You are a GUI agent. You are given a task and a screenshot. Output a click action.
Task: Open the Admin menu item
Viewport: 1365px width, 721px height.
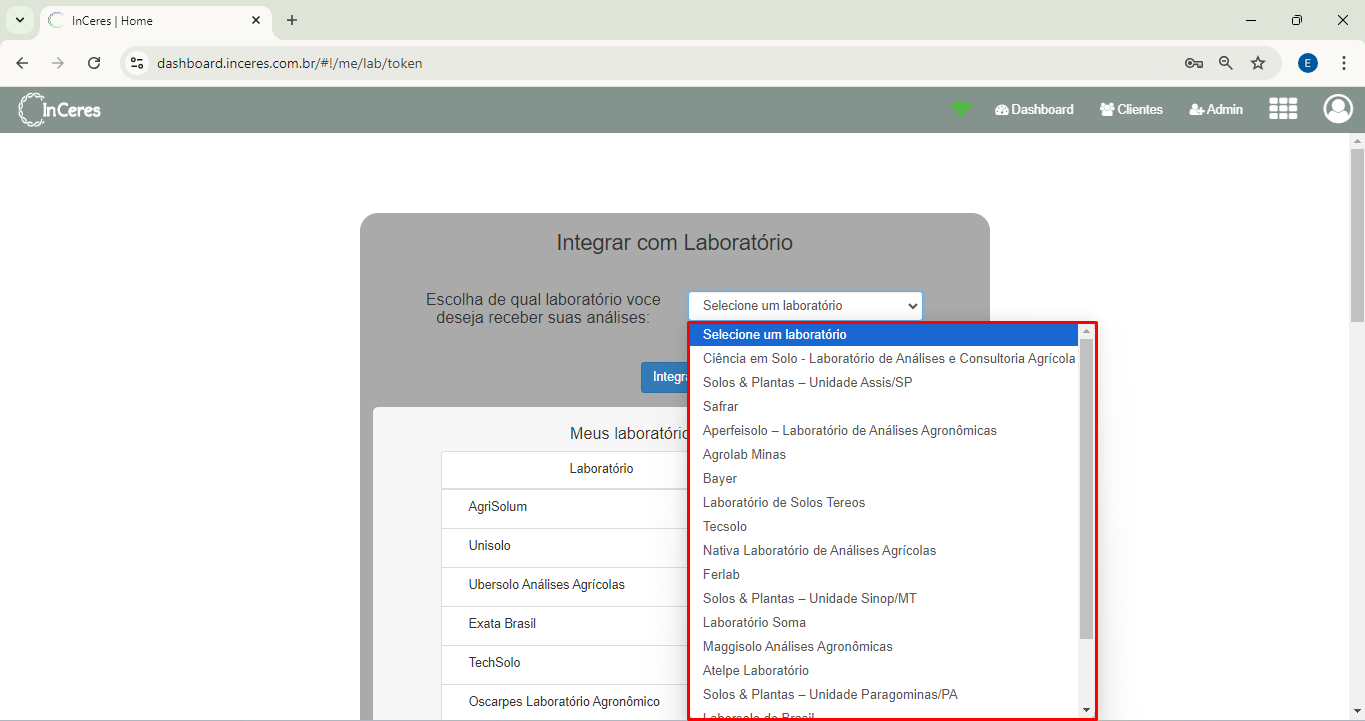tap(1216, 110)
